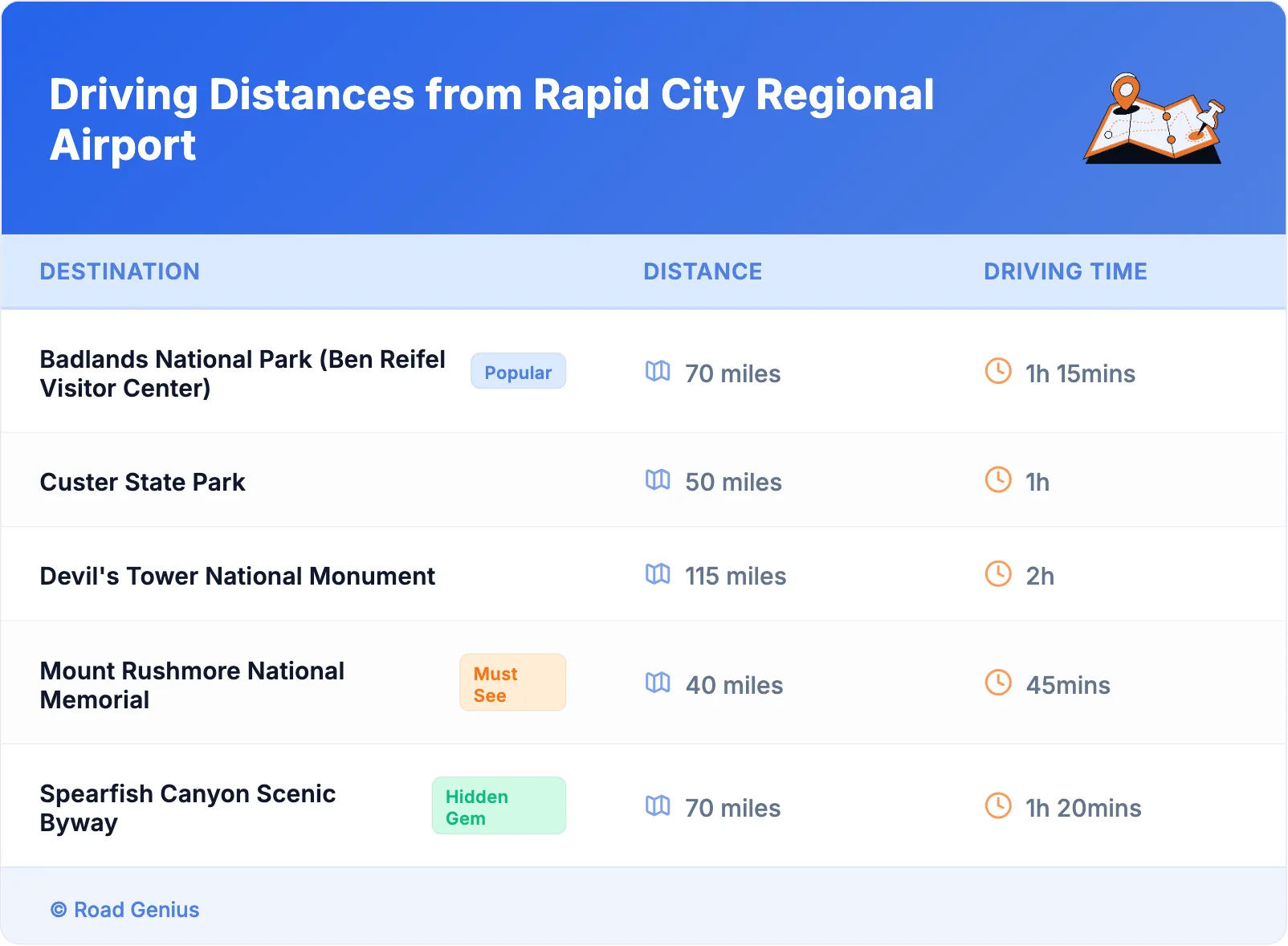Select Custer State Park destination name
The height and width of the screenshot is (946, 1288).
pyautogui.click(x=143, y=482)
